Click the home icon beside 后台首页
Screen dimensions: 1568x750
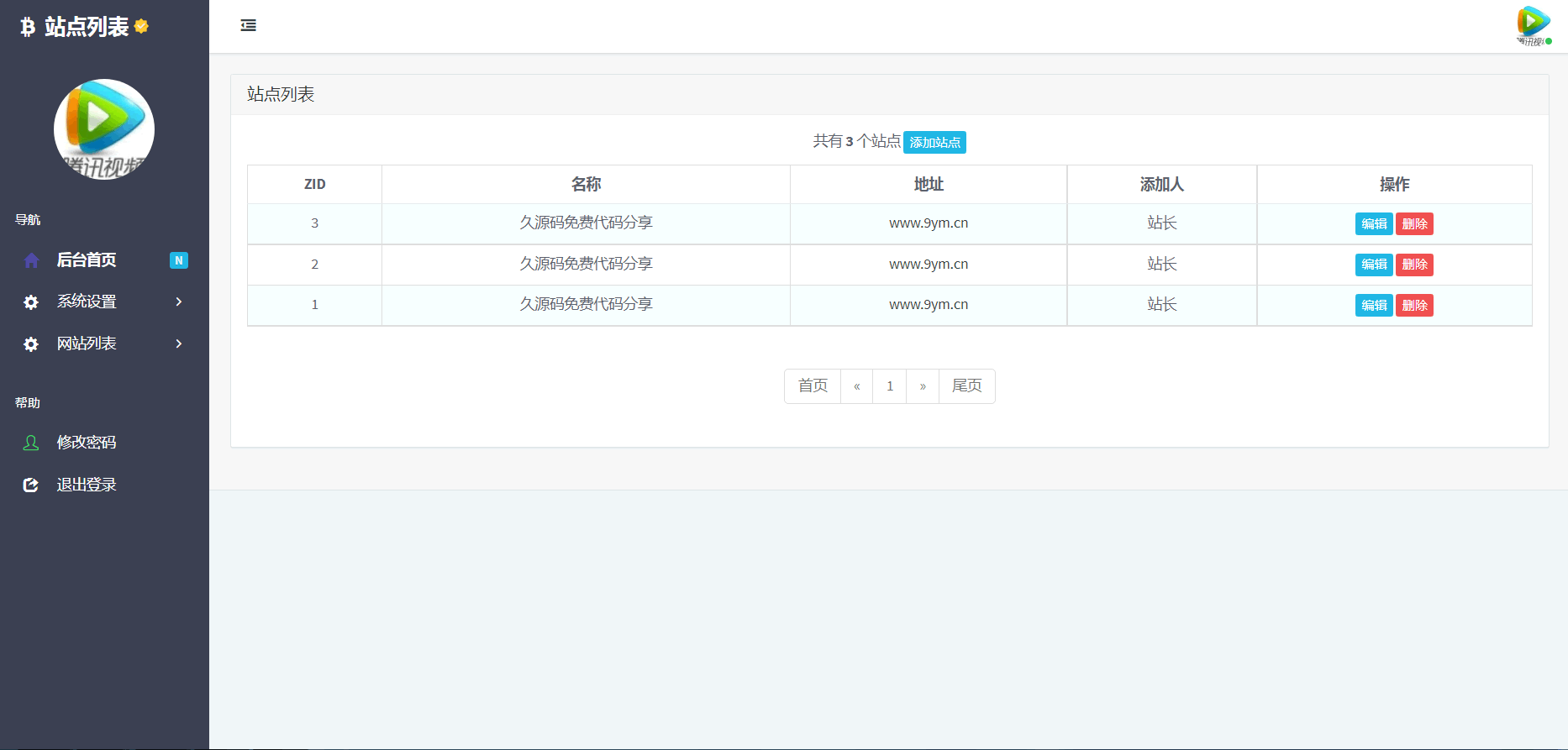click(x=31, y=260)
